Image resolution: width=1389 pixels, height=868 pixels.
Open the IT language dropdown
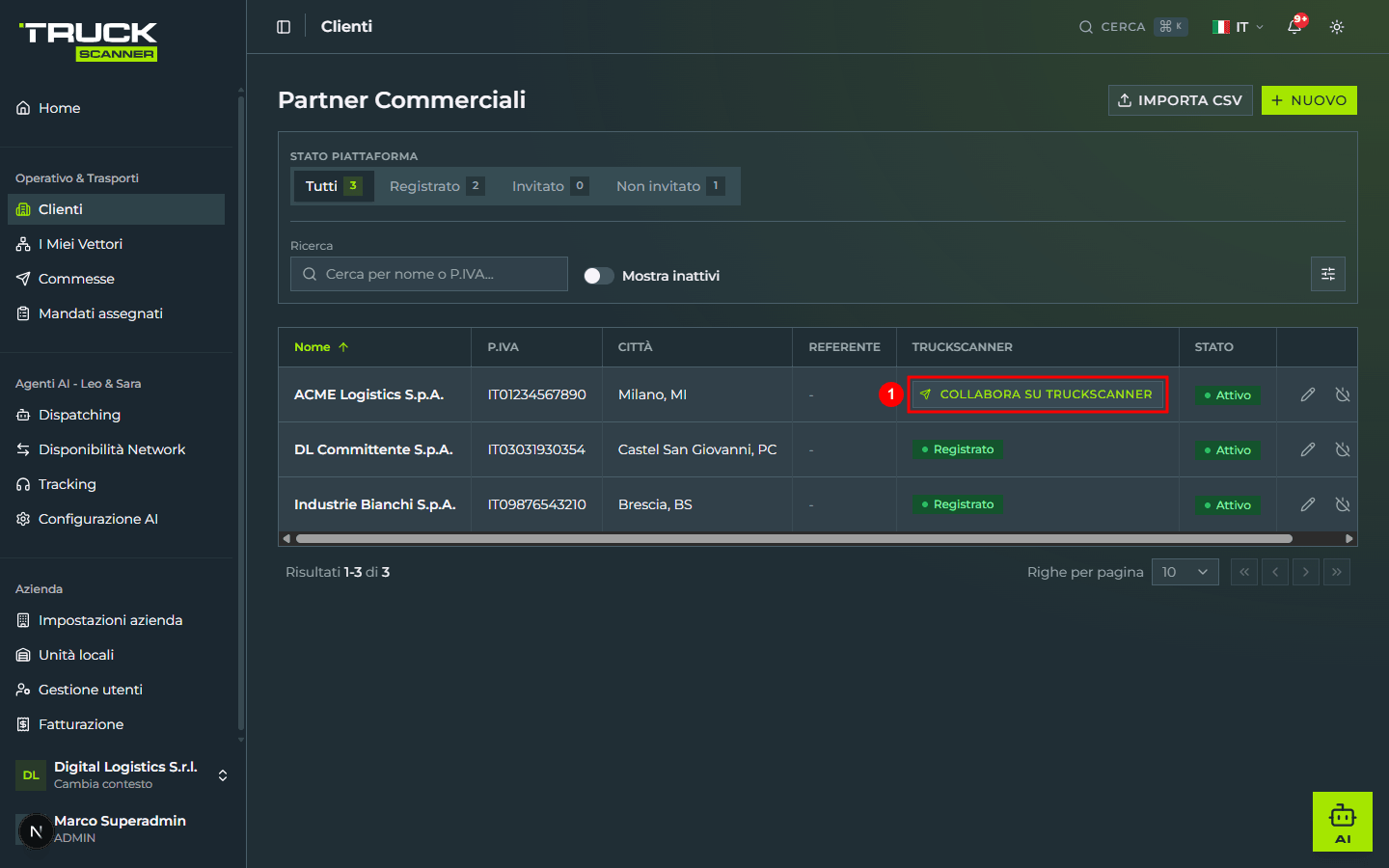click(1239, 27)
